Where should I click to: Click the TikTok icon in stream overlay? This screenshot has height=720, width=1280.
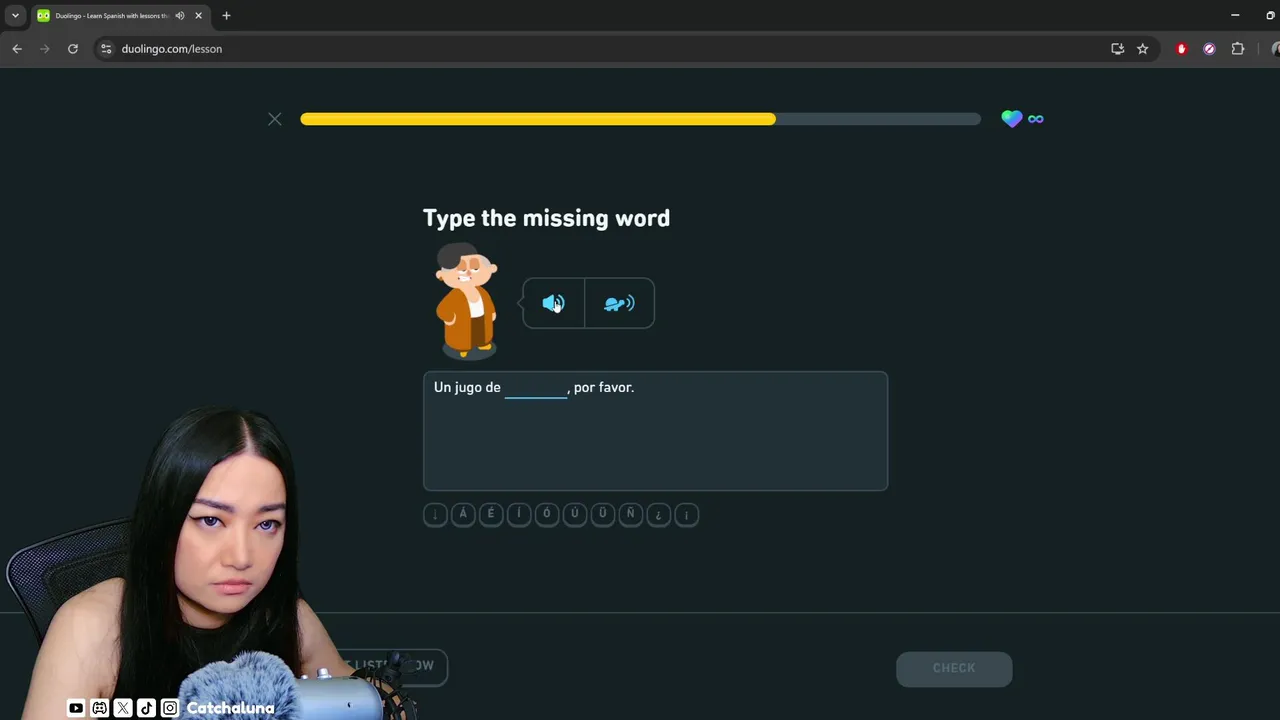[x=146, y=708]
